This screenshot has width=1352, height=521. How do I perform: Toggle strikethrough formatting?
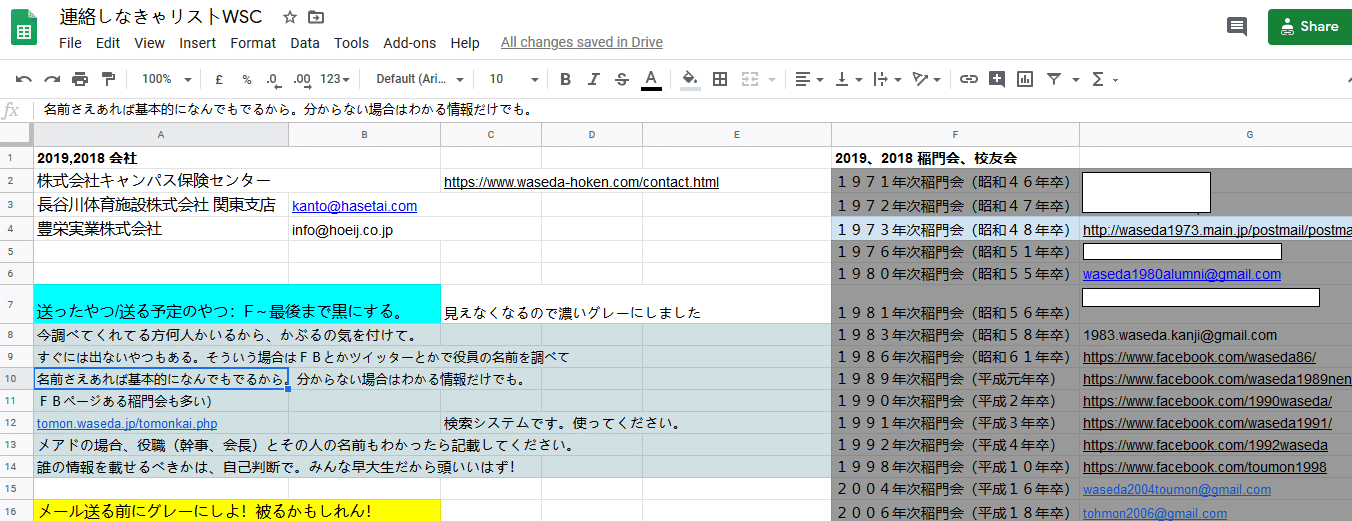pos(622,79)
